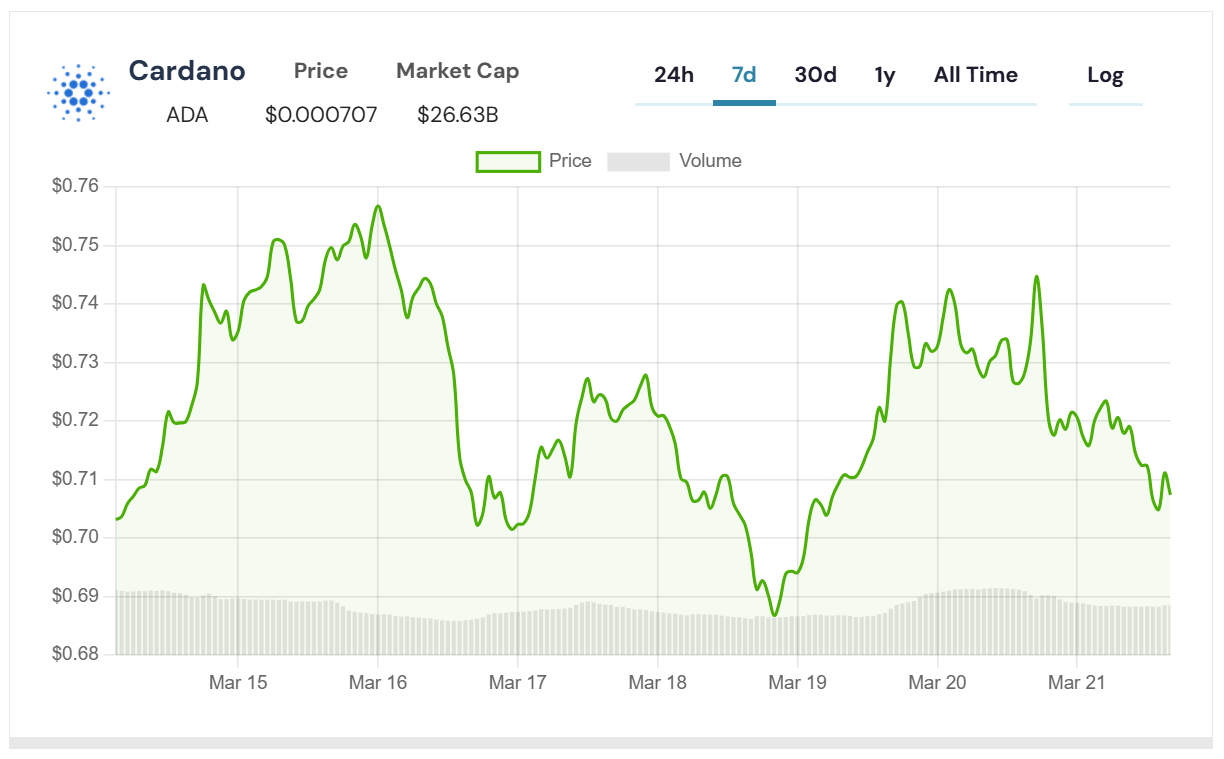Toggle Volume series in legend
The height and width of the screenshot is (759, 1224).
point(674,161)
